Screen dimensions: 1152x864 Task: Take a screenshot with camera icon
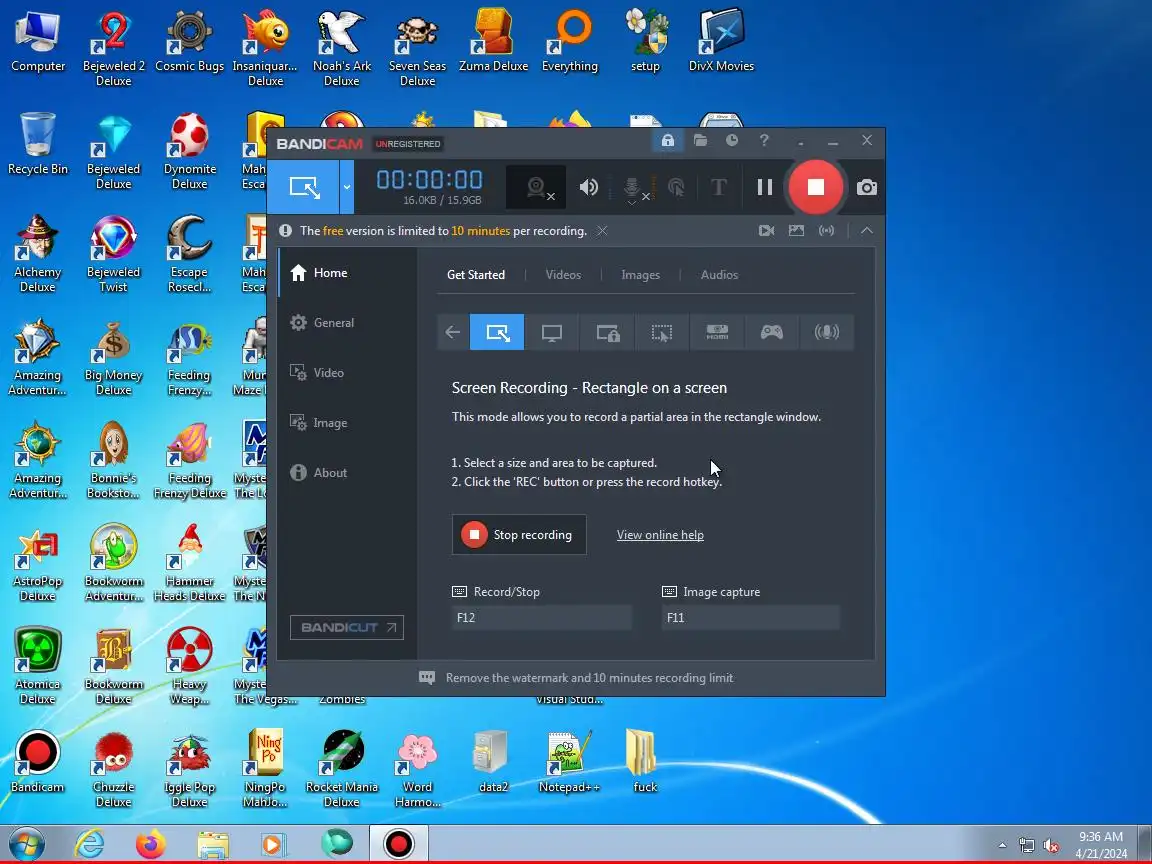(867, 187)
